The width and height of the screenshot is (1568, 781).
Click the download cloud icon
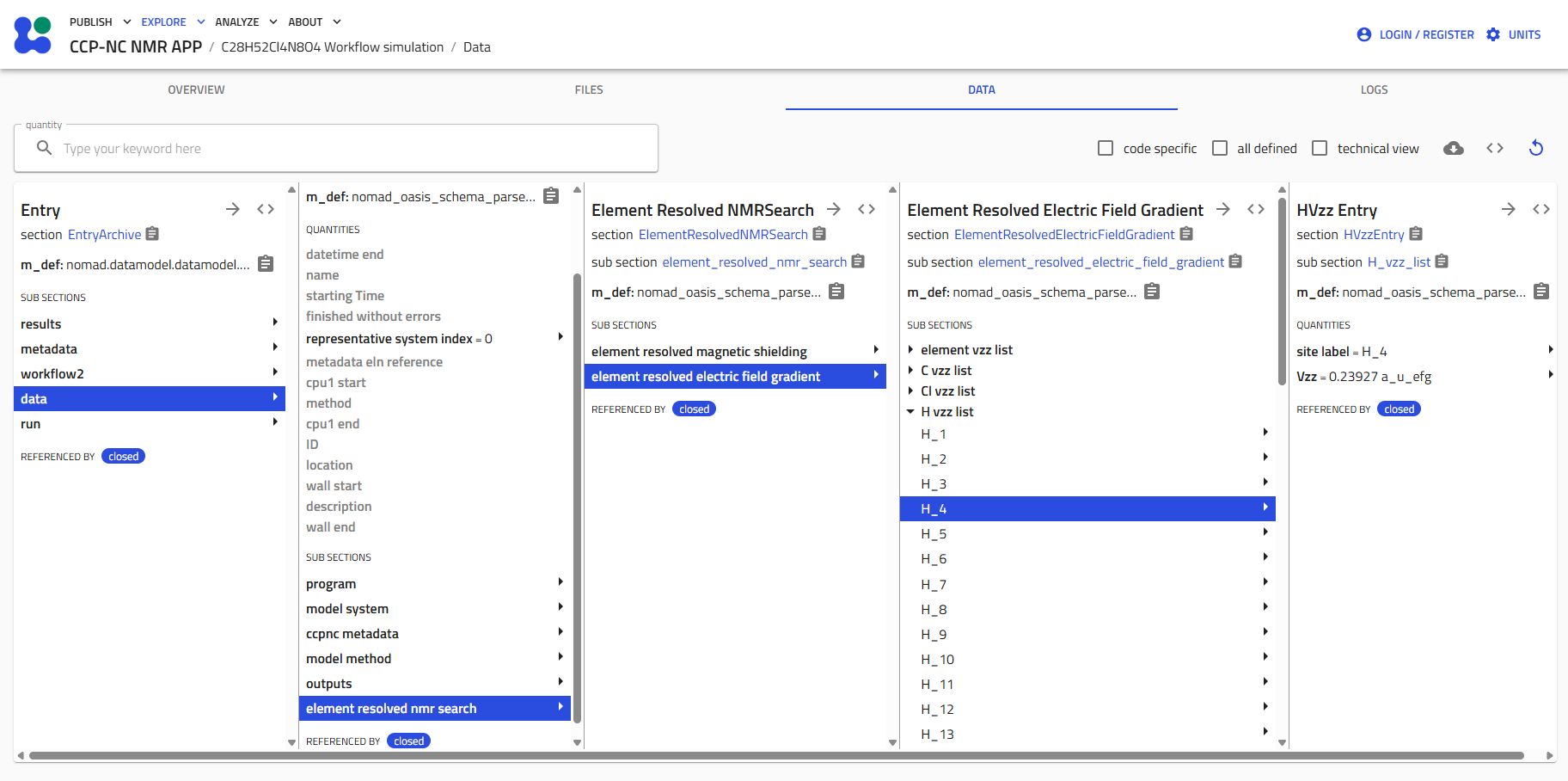pos(1454,148)
